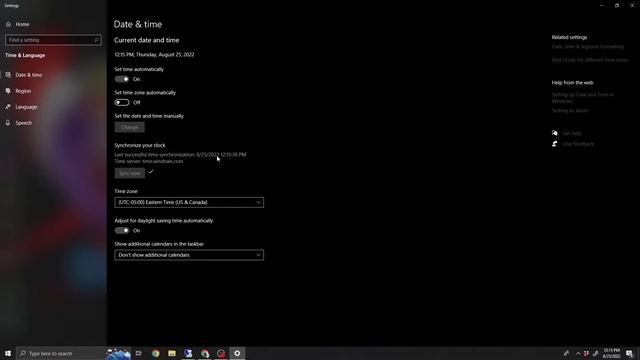Click the red tray icon beside the chevron

point(587,353)
